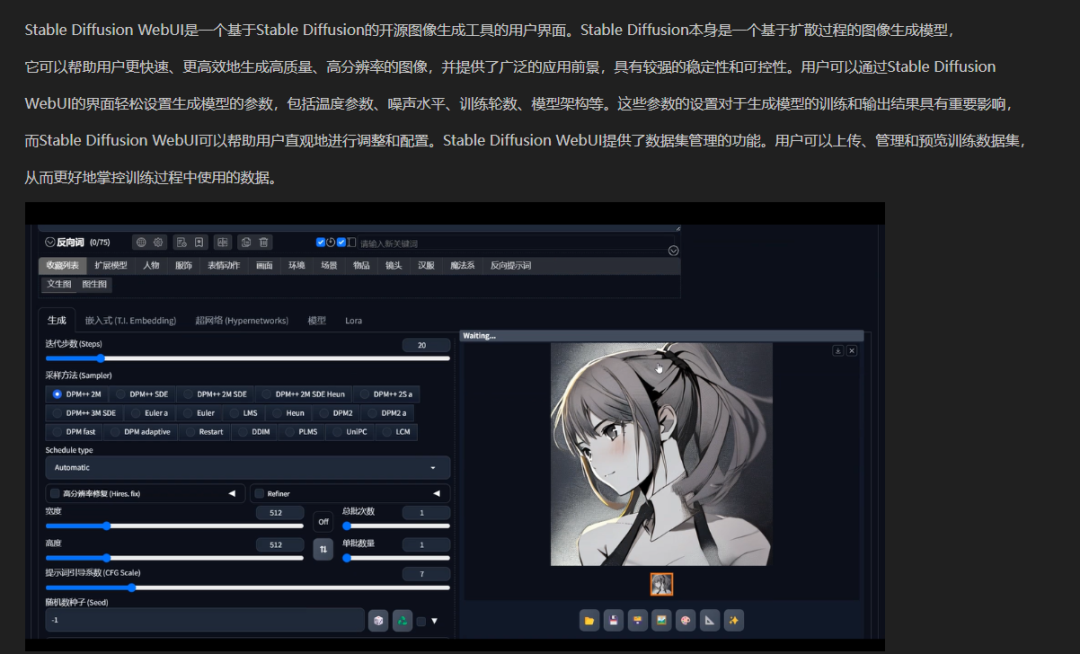Click the translate icon in the negative prompt toolbar
The height and width of the screenshot is (654, 1080).
pyautogui.click(x=222, y=242)
